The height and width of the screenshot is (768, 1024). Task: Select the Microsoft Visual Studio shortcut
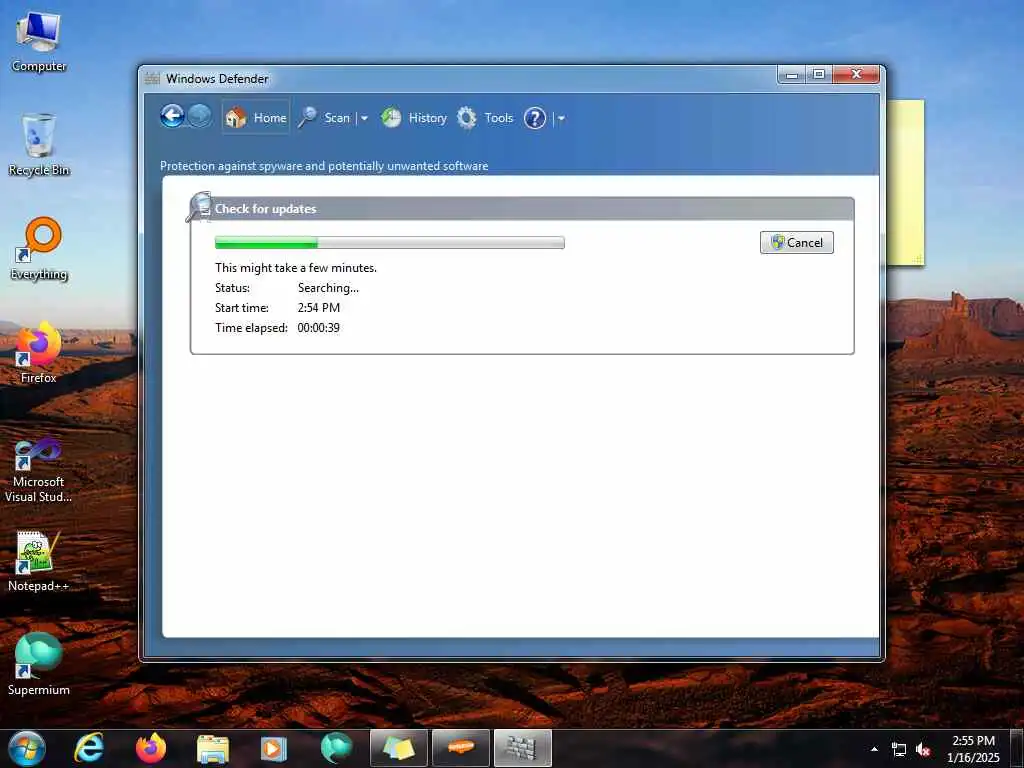(x=39, y=471)
